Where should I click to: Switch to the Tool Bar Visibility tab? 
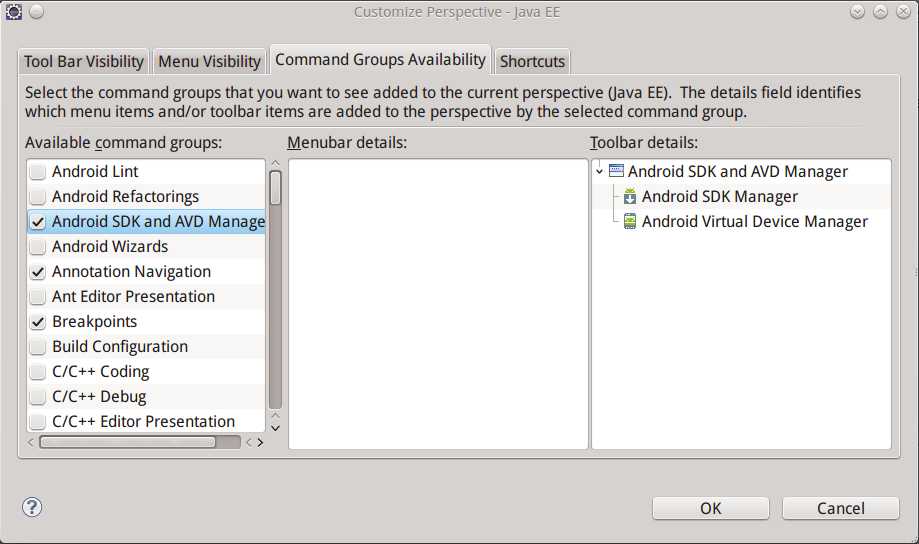pyautogui.click(x=84, y=61)
